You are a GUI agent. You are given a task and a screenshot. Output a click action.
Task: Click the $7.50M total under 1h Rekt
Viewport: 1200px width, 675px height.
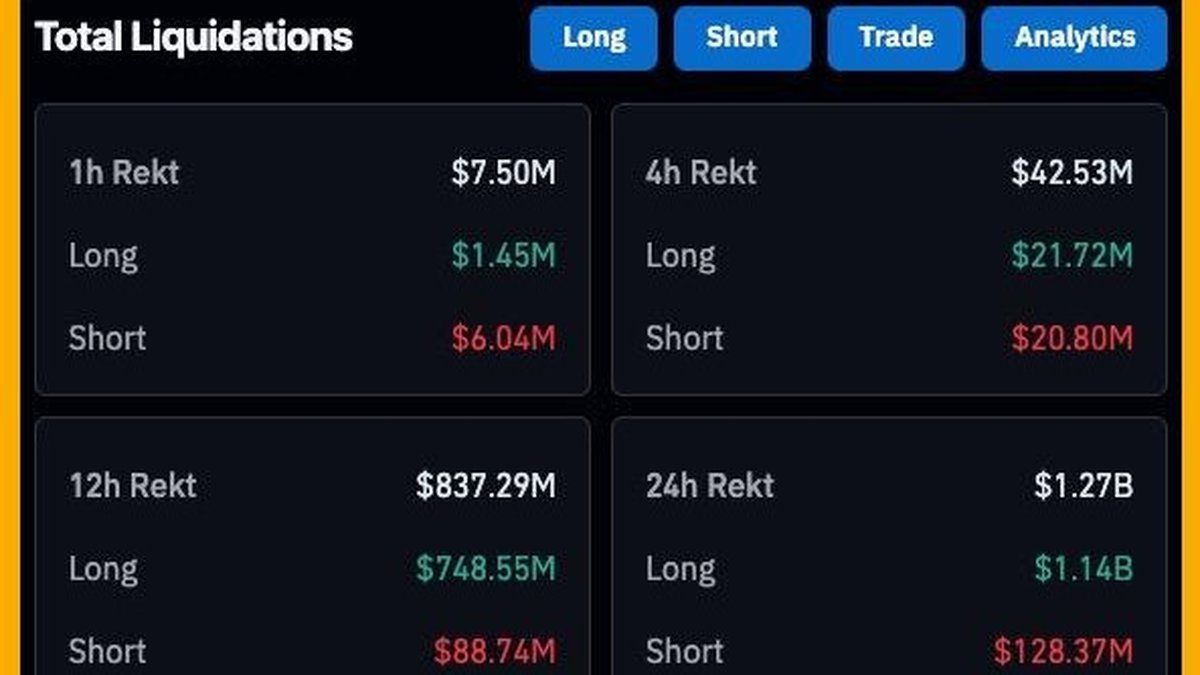tap(503, 172)
